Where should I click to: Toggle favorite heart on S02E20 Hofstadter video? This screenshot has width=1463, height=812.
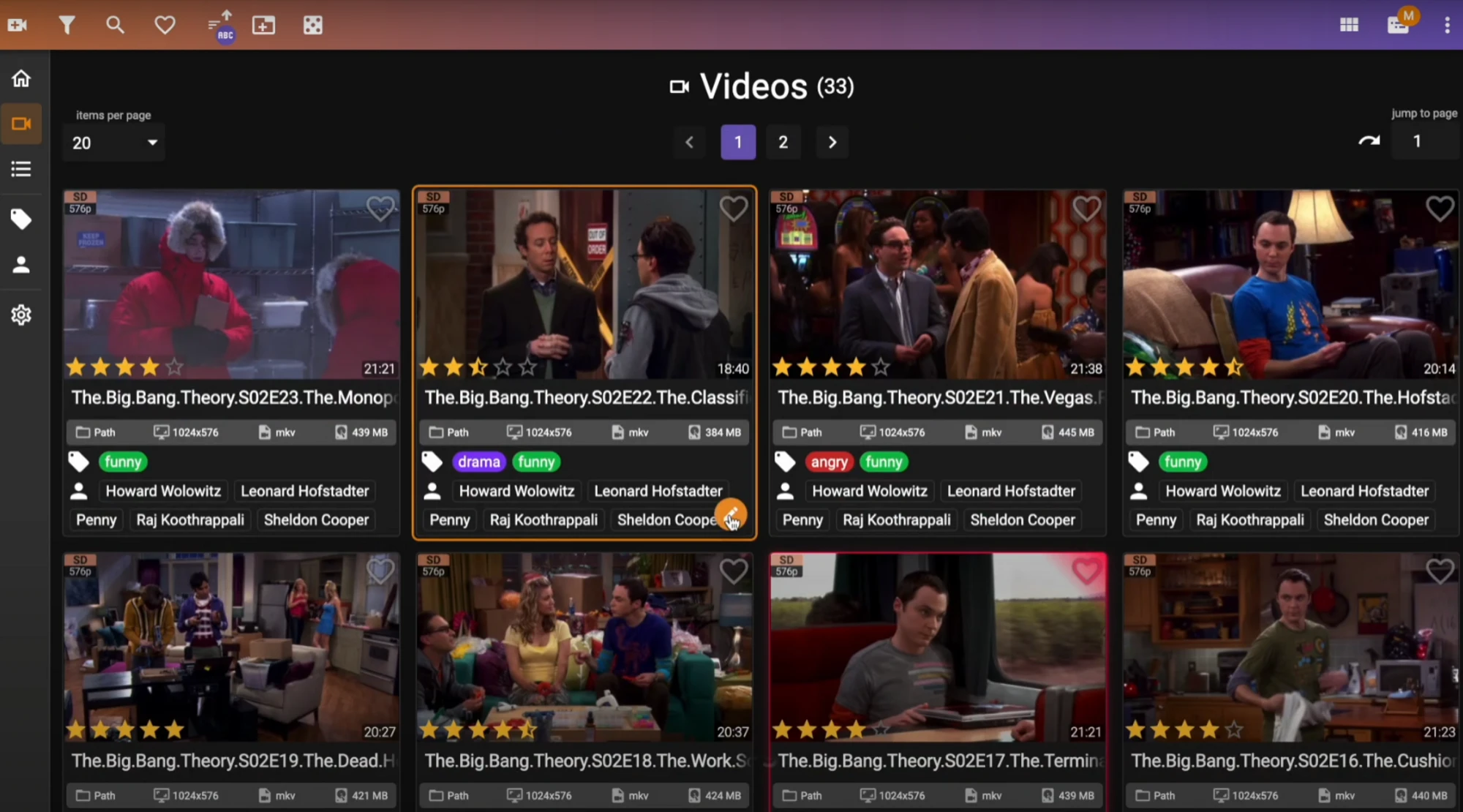coord(1440,209)
